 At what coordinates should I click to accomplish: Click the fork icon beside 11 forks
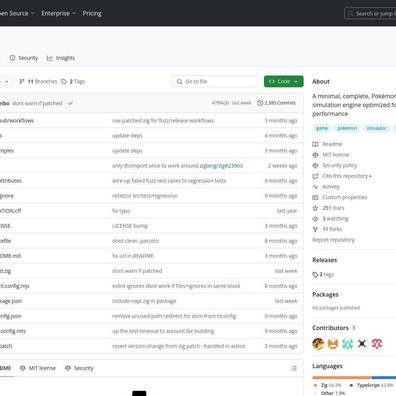click(315, 229)
